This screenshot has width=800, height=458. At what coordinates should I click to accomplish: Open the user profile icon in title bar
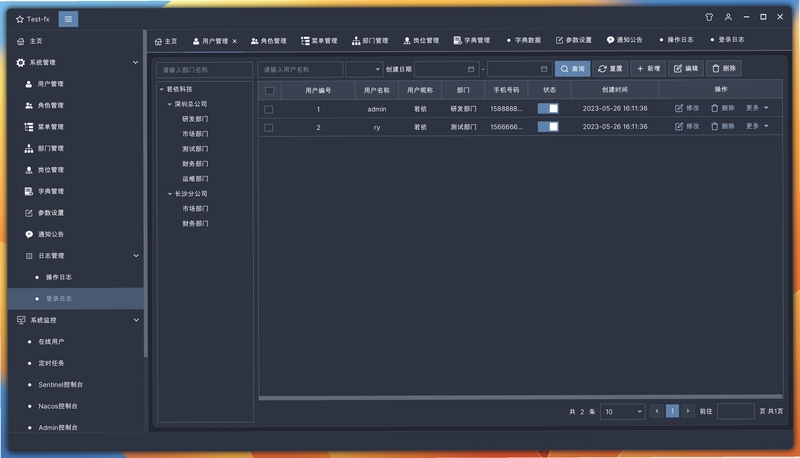coord(728,17)
